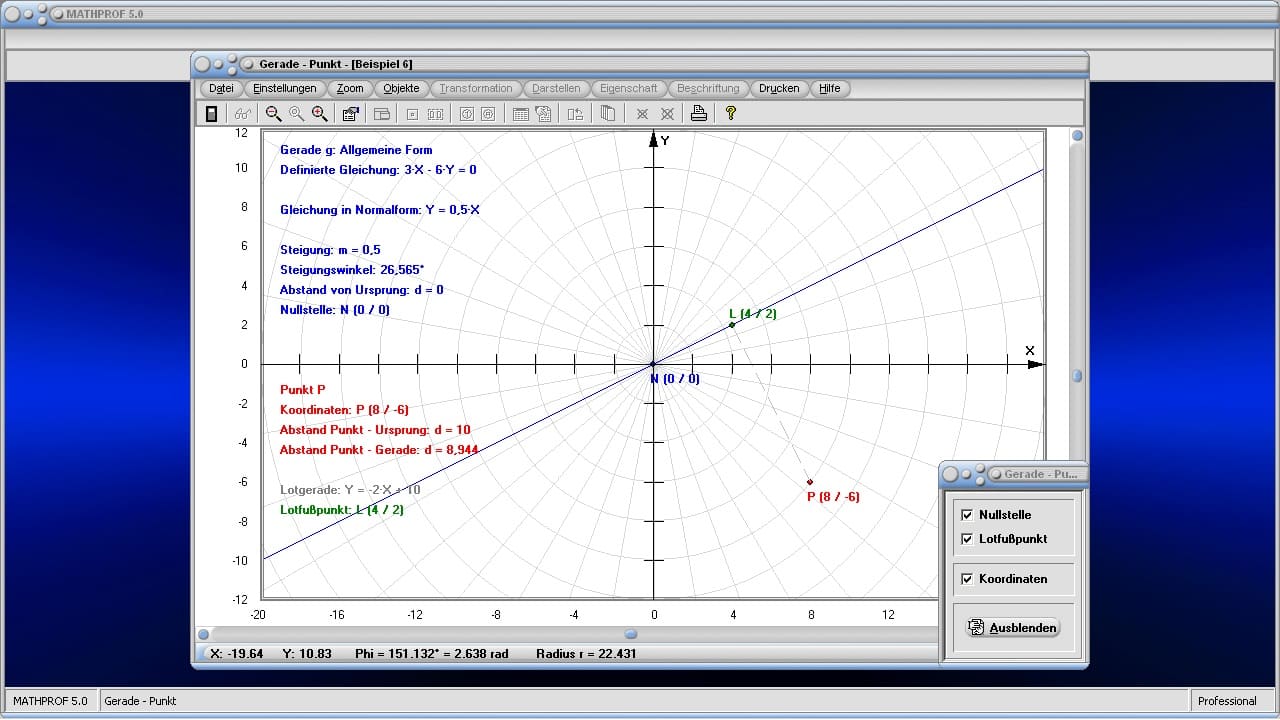Viewport: 1280px width, 720px height.
Task: Open the Zoom menu
Action: (350, 88)
